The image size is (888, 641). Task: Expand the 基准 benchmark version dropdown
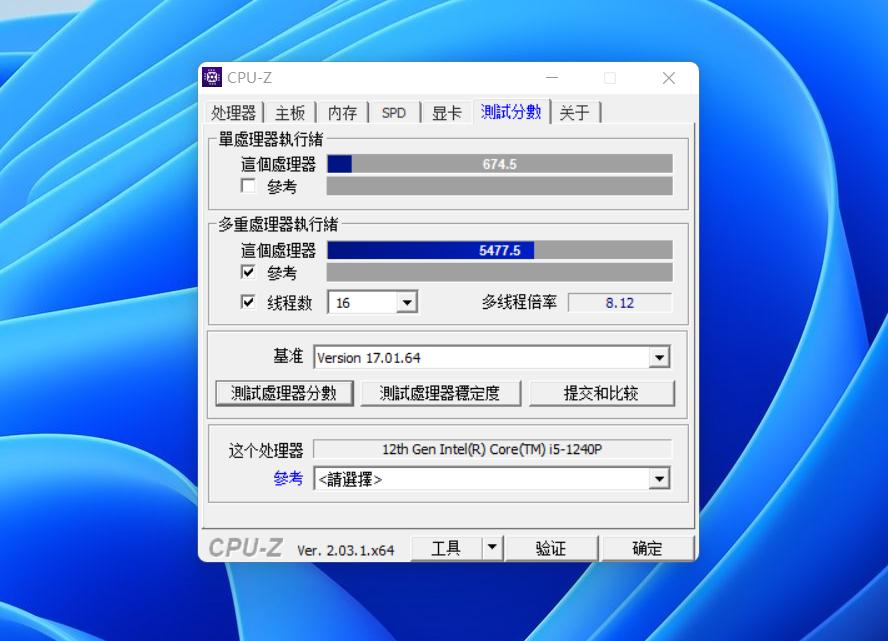[659, 356]
